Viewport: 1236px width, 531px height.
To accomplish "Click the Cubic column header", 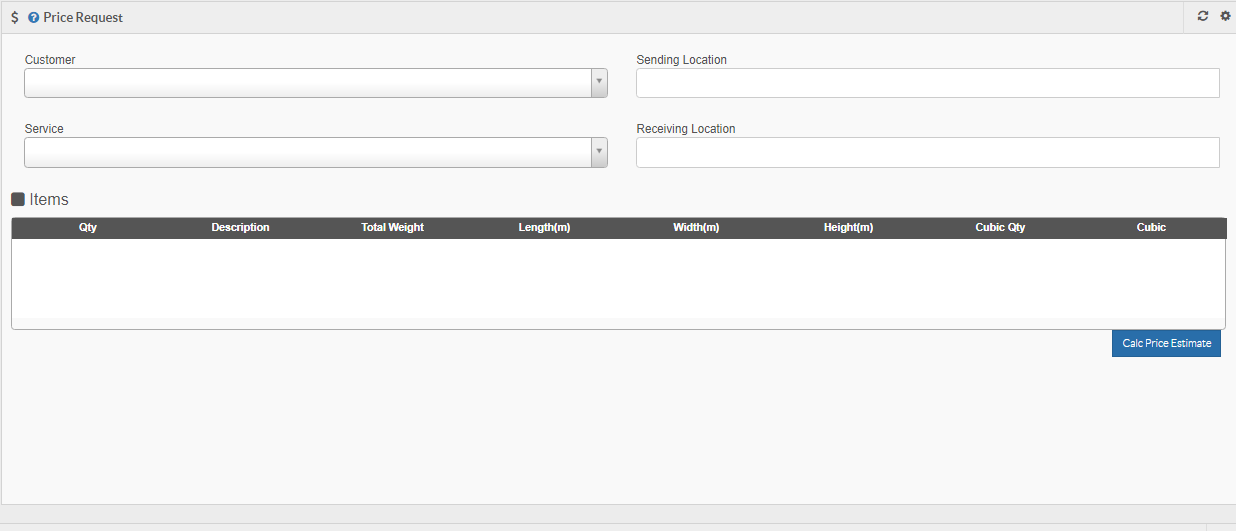I will click(x=1151, y=228).
